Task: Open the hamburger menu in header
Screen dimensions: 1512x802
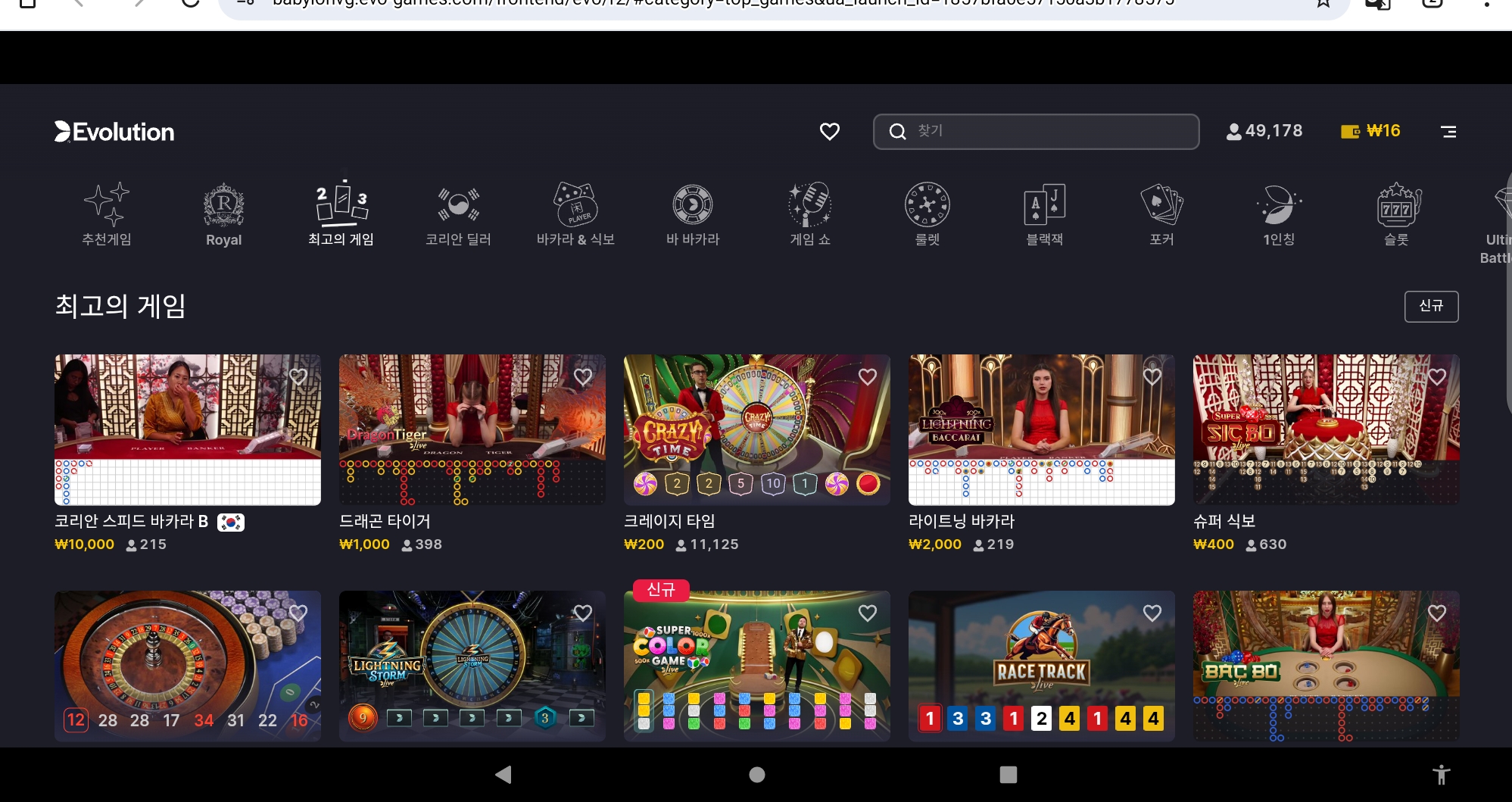Action: click(1448, 132)
